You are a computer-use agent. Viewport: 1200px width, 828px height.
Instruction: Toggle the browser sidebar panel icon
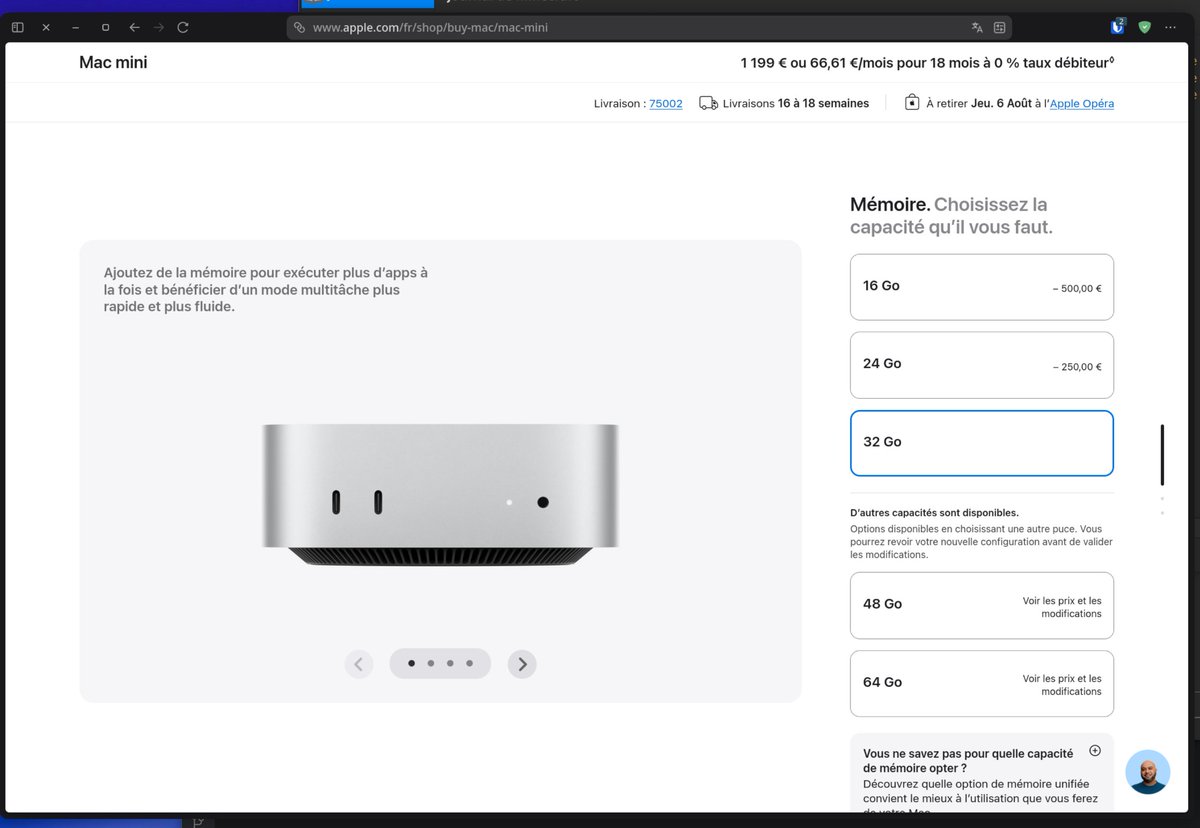coord(17,27)
